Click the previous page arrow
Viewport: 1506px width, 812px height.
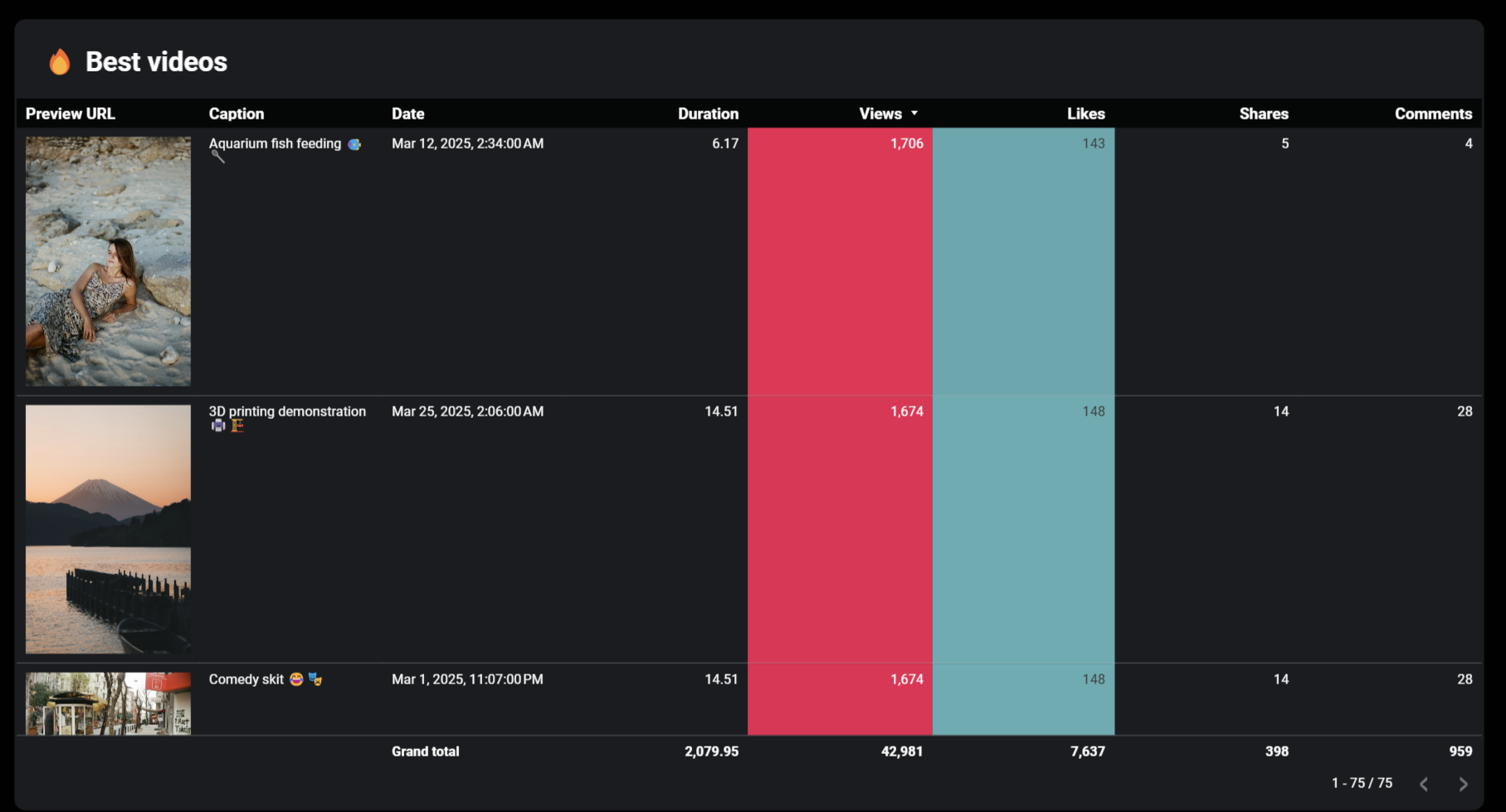click(x=1424, y=784)
